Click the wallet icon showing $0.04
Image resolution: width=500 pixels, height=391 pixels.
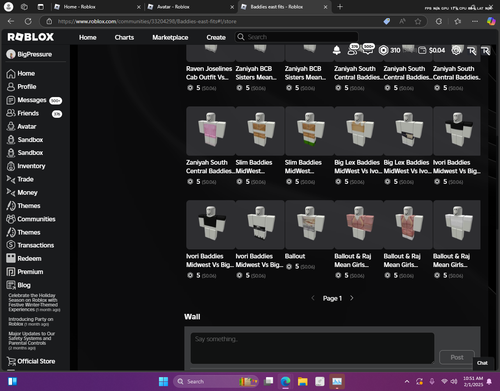click(x=422, y=50)
